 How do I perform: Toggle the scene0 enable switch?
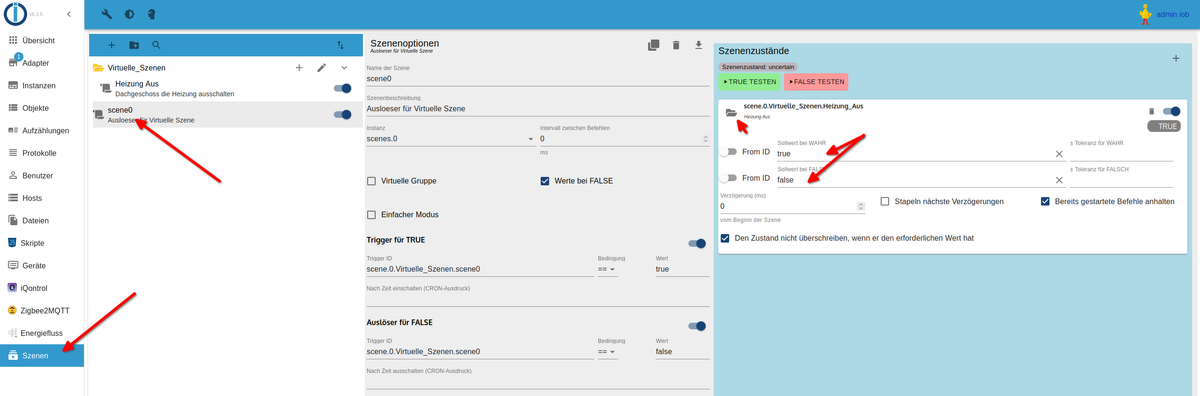342,114
